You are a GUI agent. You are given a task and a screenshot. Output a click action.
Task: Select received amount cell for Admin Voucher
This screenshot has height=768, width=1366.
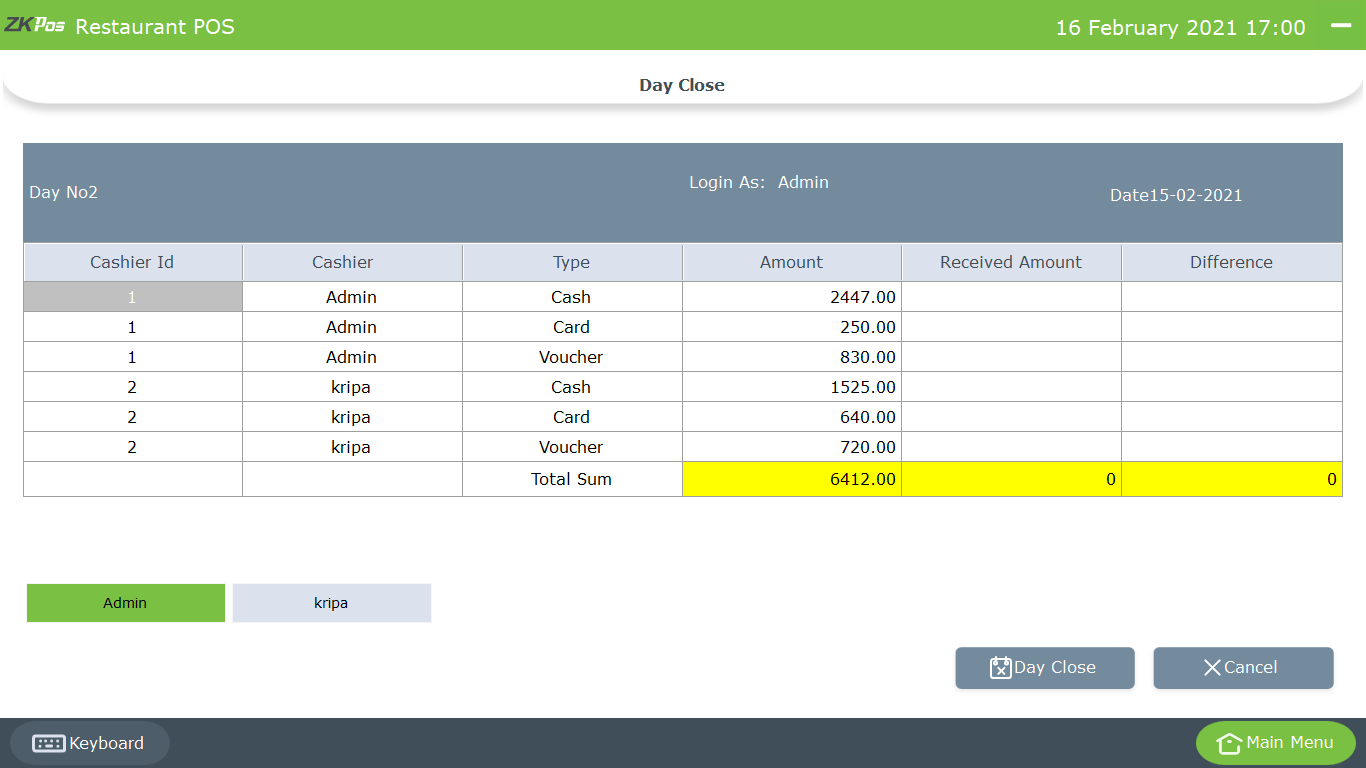tap(1011, 357)
